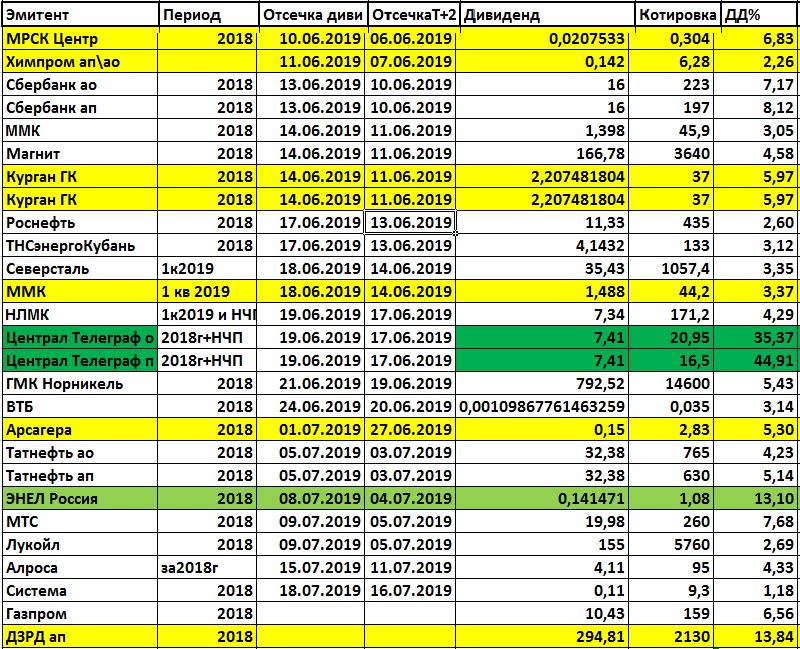800x649 pixels.
Task: Click the НЛМК issuer cell
Action: 80,314
